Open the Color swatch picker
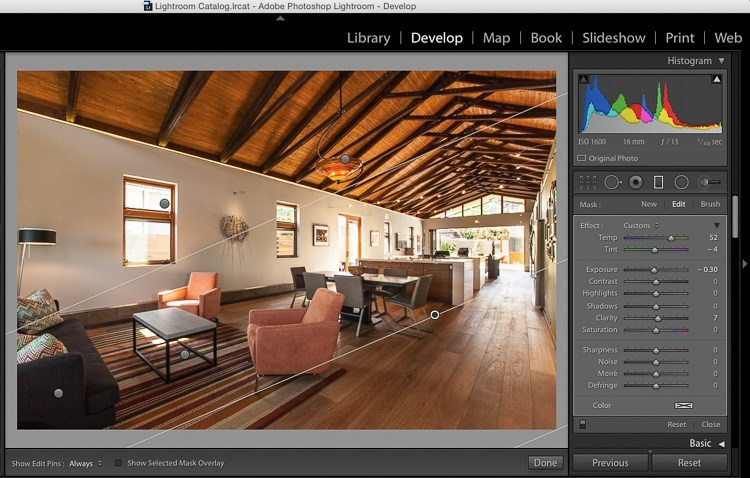The height and width of the screenshot is (478, 750). [x=684, y=405]
